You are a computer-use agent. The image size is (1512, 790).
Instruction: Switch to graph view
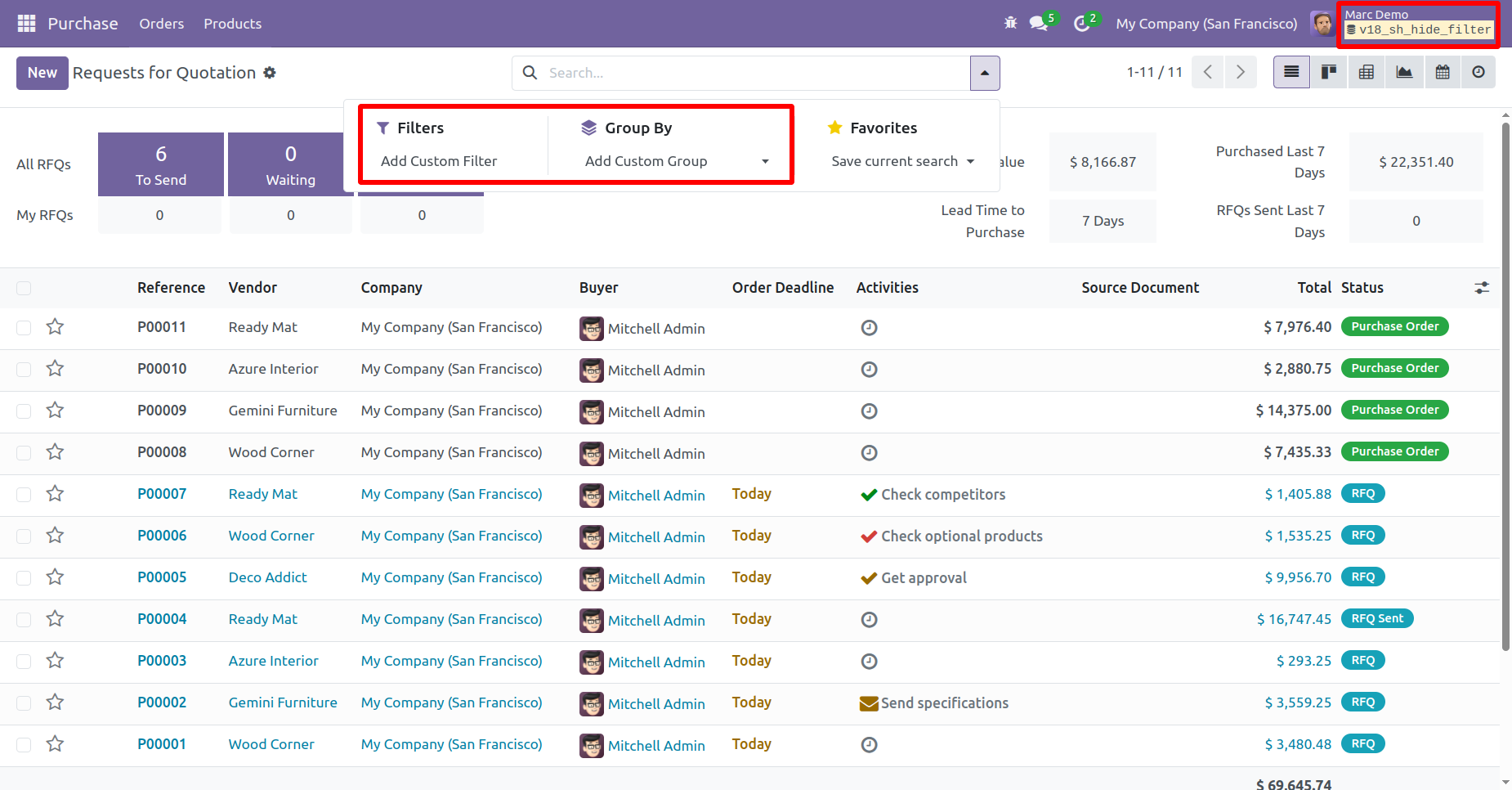[1404, 72]
